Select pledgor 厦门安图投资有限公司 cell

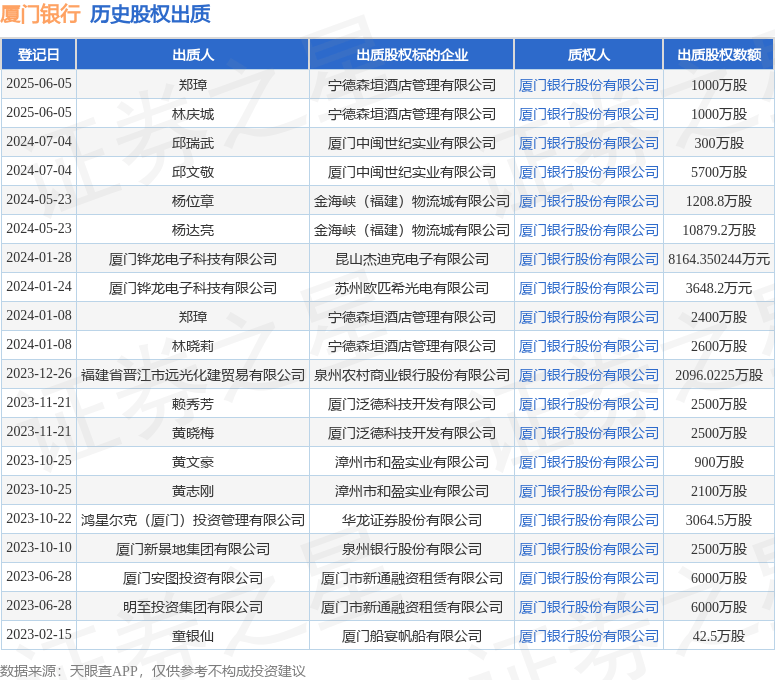point(193,578)
